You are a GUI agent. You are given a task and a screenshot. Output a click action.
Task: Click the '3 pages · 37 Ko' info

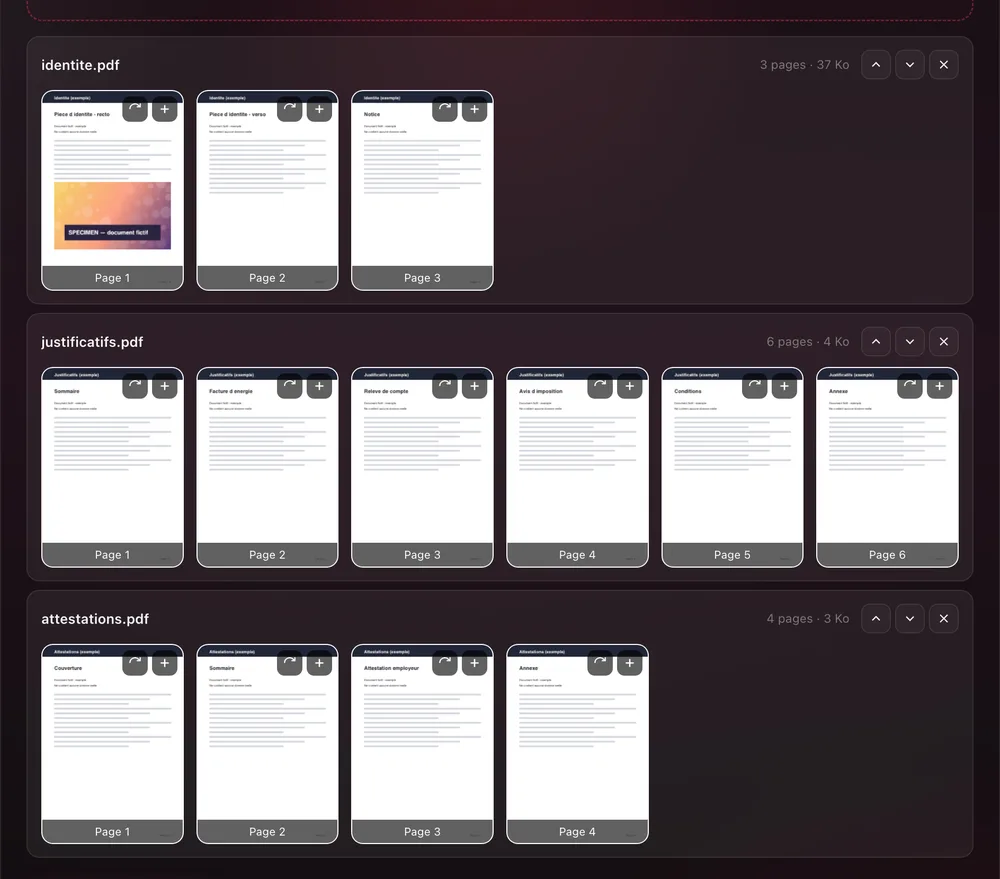(804, 64)
